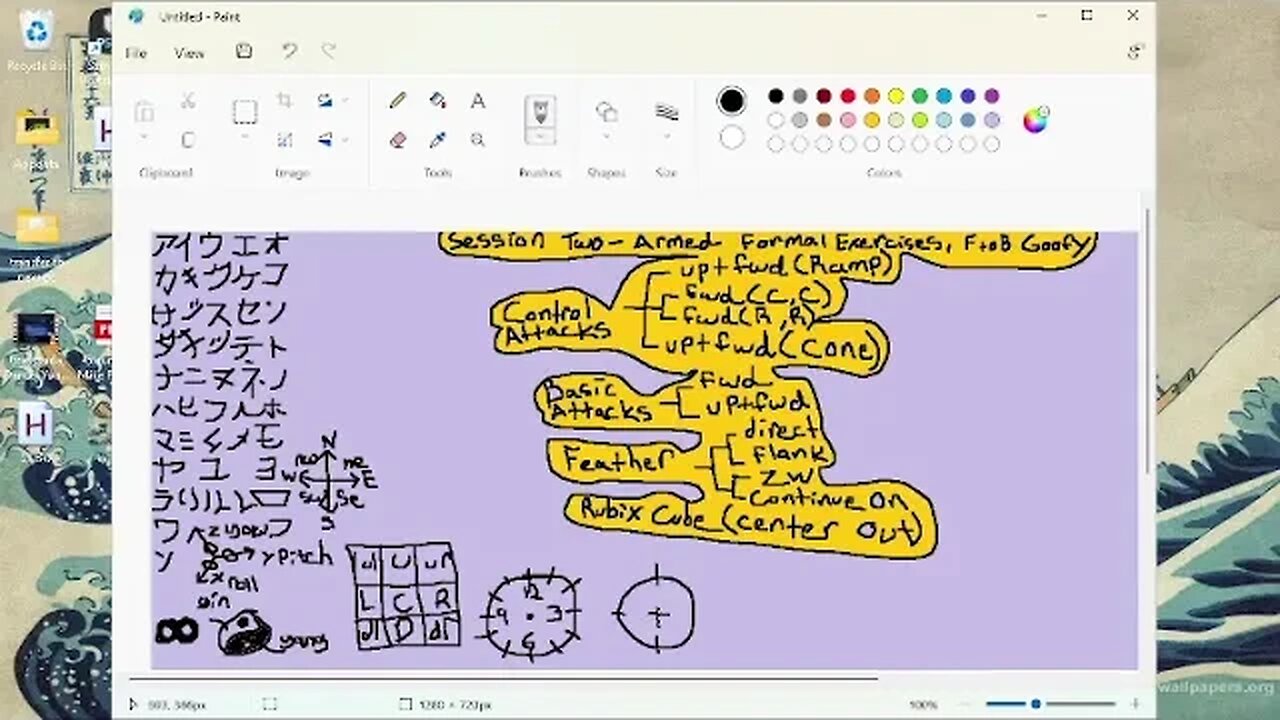The height and width of the screenshot is (720, 1280).
Task: Pick the yellow palette swatch
Action: click(x=896, y=96)
